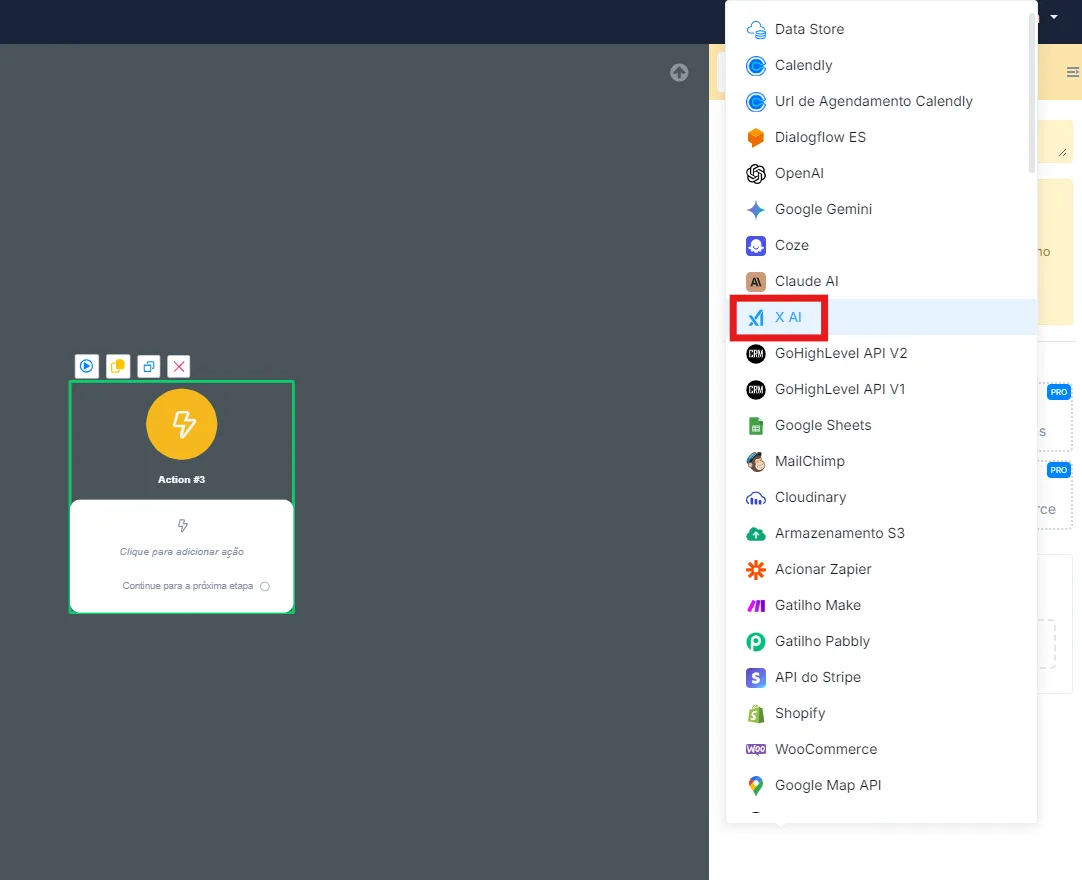The image size is (1082, 880).
Task: Select the next-step connector on Action #3
Action: (x=265, y=587)
